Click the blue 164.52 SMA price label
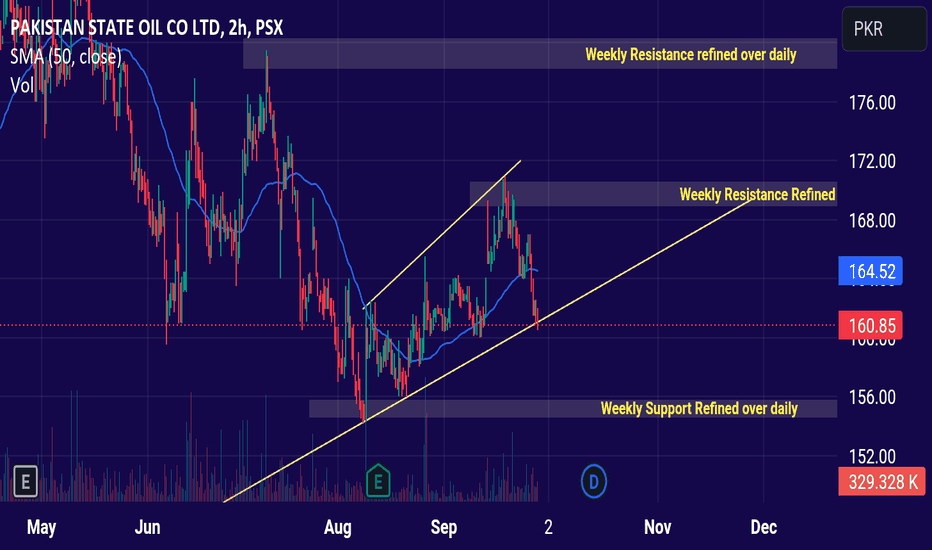This screenshot has height=550, width=932. [x=870, y=271]
